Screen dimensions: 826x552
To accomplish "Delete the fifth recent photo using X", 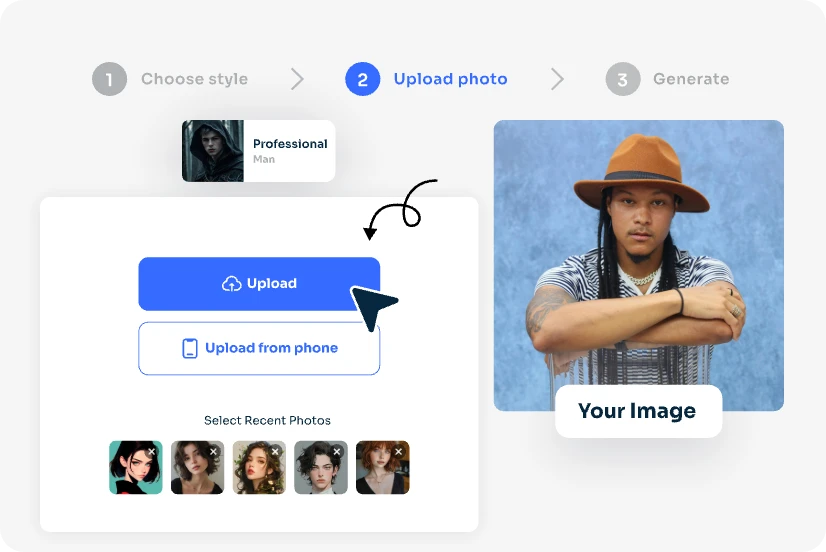I will tap(399, 452).
